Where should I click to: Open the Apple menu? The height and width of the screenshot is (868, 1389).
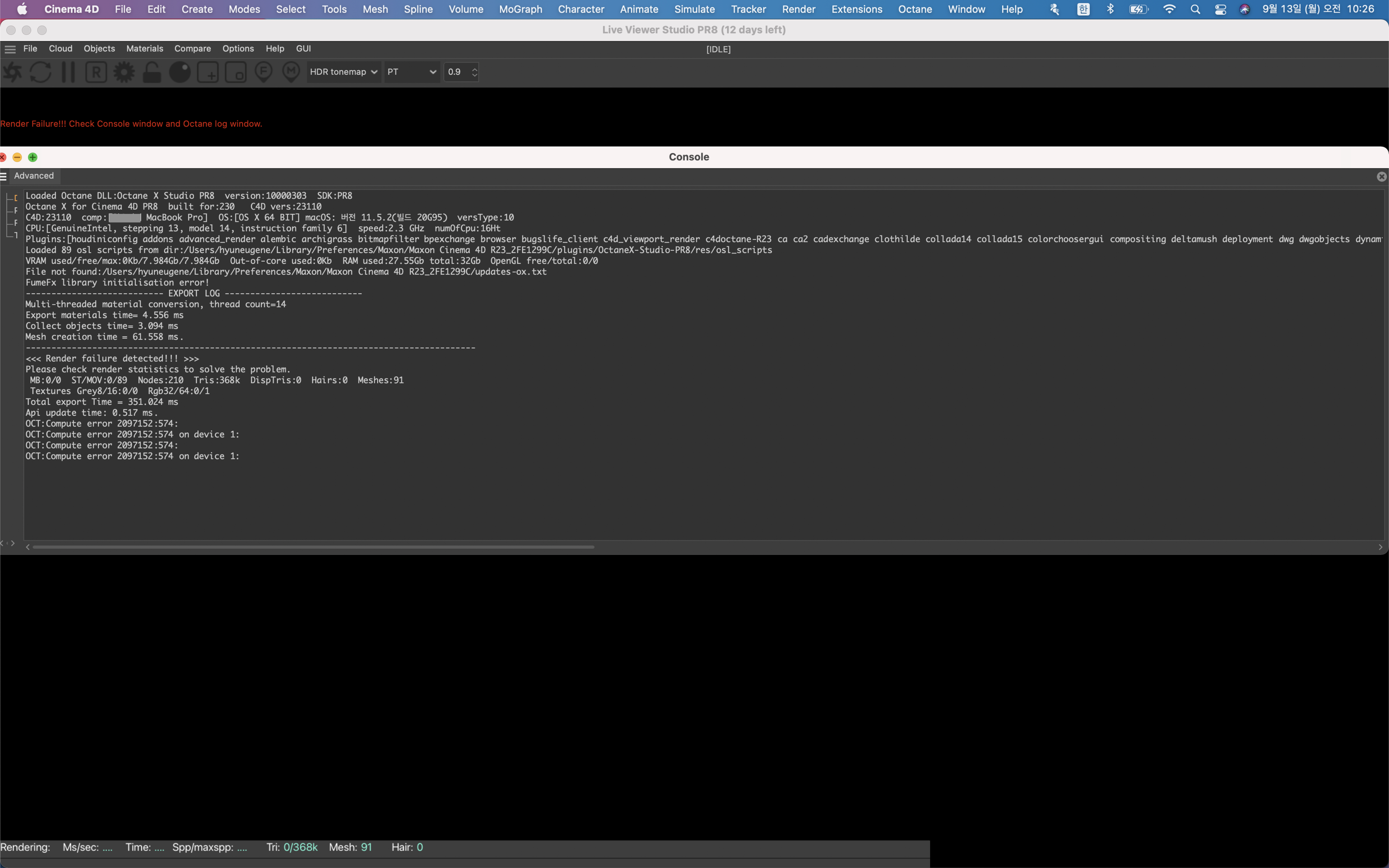22,9
